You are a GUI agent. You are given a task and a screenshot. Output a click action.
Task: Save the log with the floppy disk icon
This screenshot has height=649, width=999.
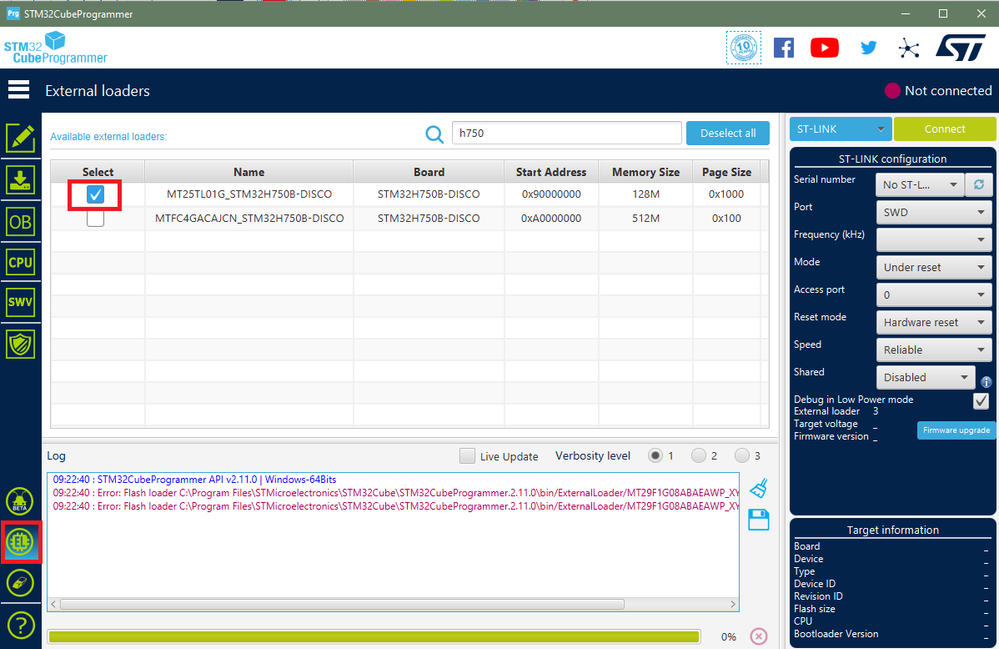759,520
